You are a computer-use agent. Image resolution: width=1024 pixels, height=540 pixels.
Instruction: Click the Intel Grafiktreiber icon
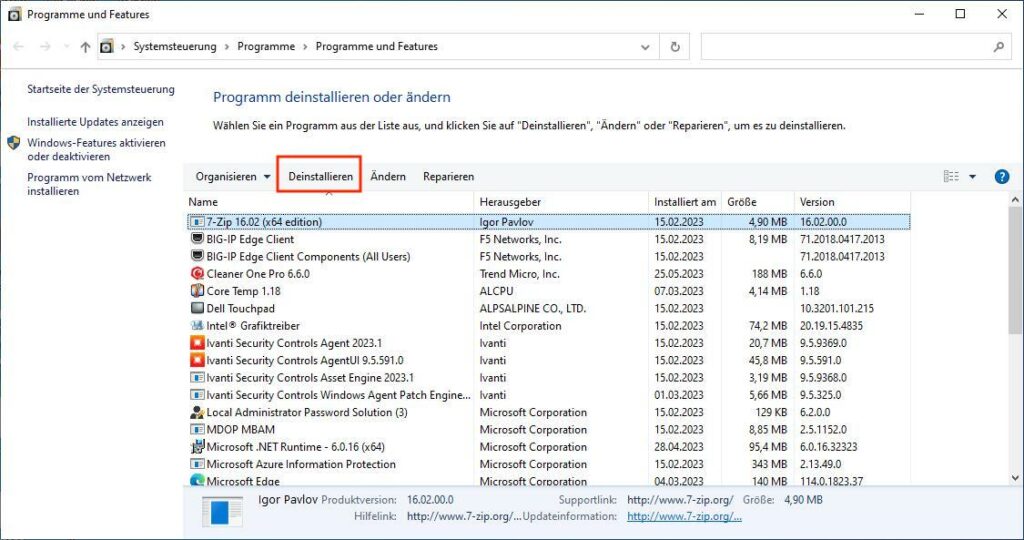click(197, 326)
